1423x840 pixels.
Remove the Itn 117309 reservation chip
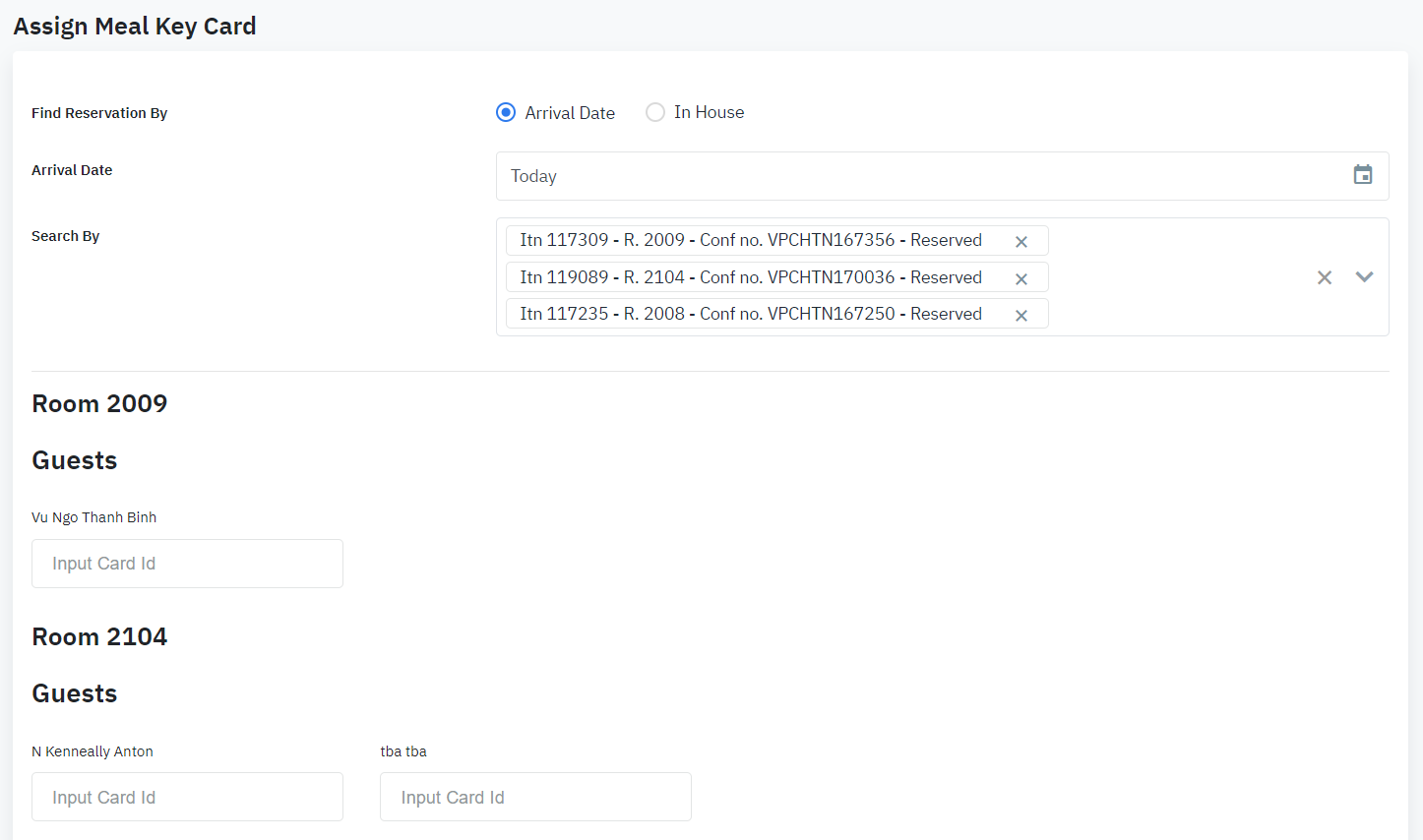point(1021,241)
